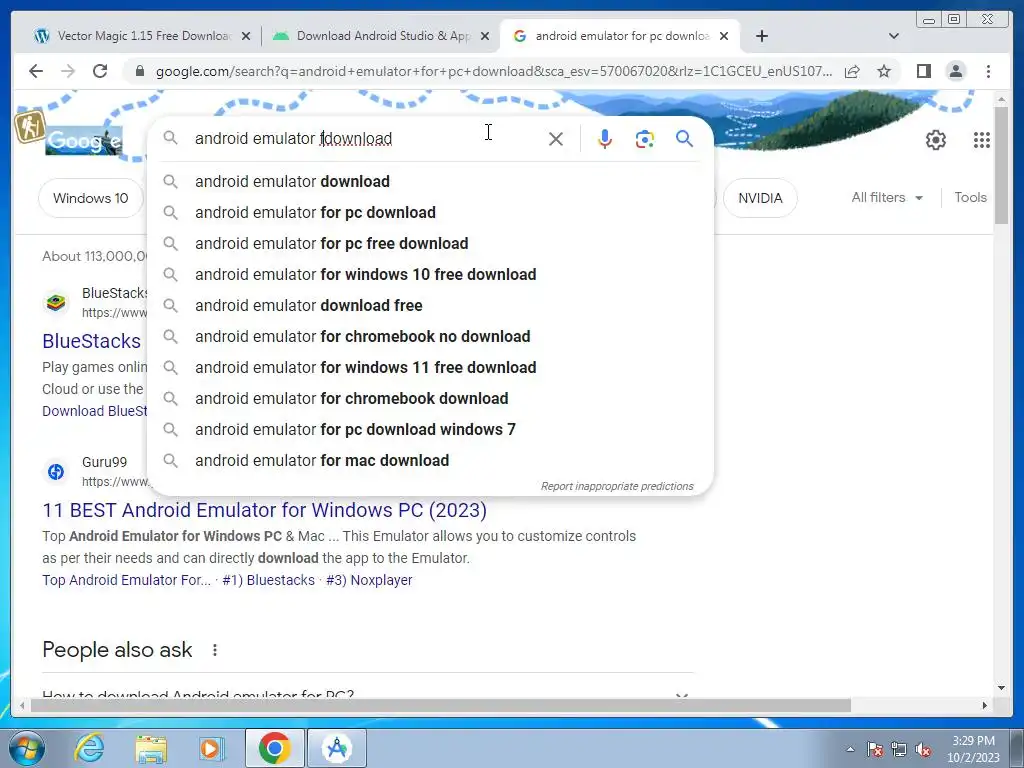
Task: Open a new browser tab
Action: (761, 36)
